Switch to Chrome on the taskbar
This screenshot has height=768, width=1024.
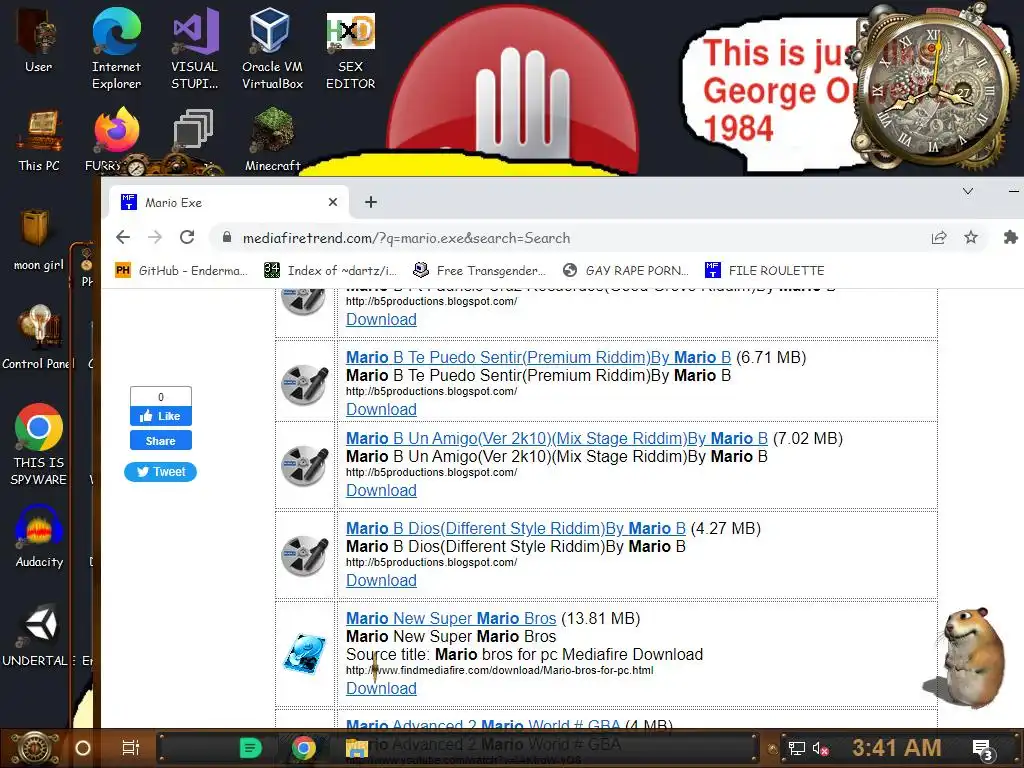pos(304,748)
